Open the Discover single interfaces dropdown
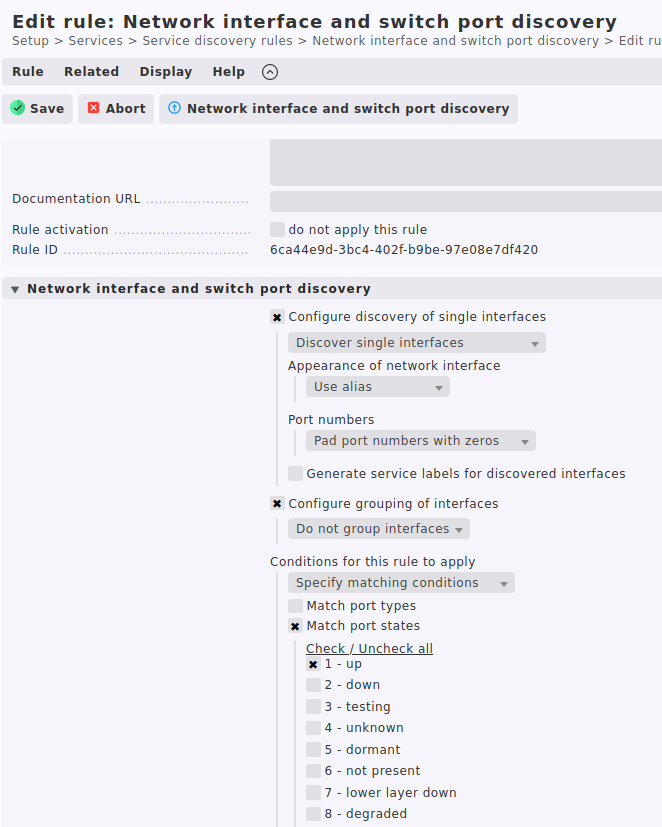Image resolution: width=662 pixels, height=827 pixels. [417, 343]
